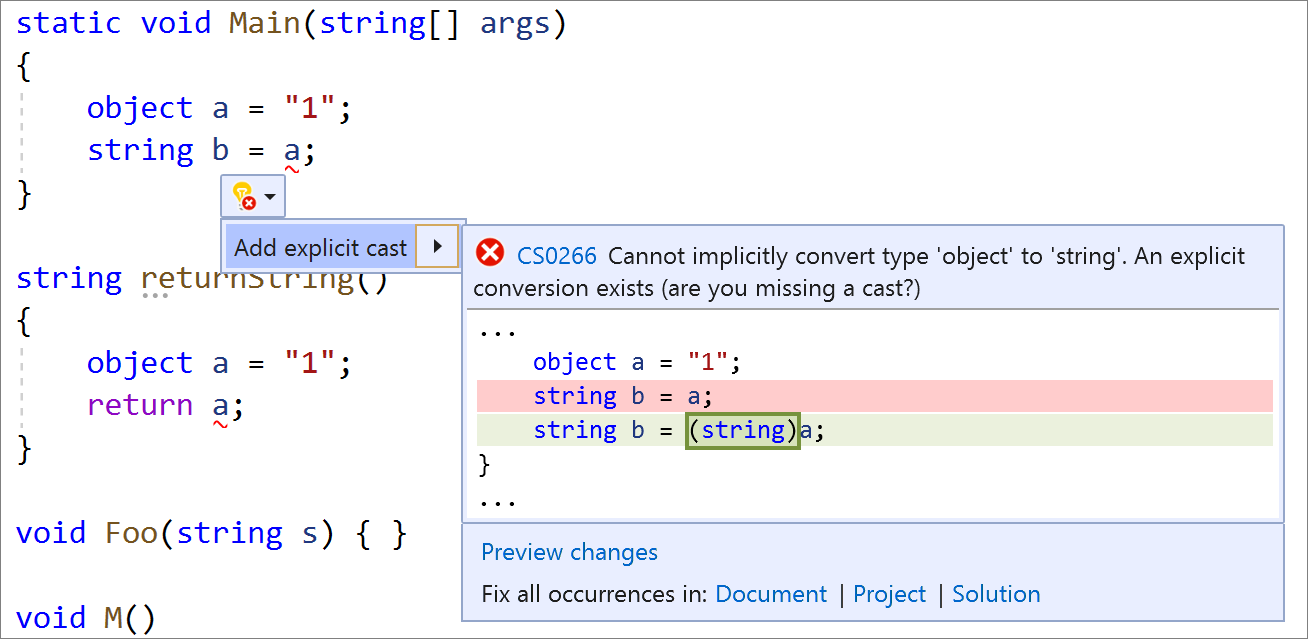Select the Add explicit cast menu entry
The width and height of the screenshot is (1308, 639).
click(321, 247)
